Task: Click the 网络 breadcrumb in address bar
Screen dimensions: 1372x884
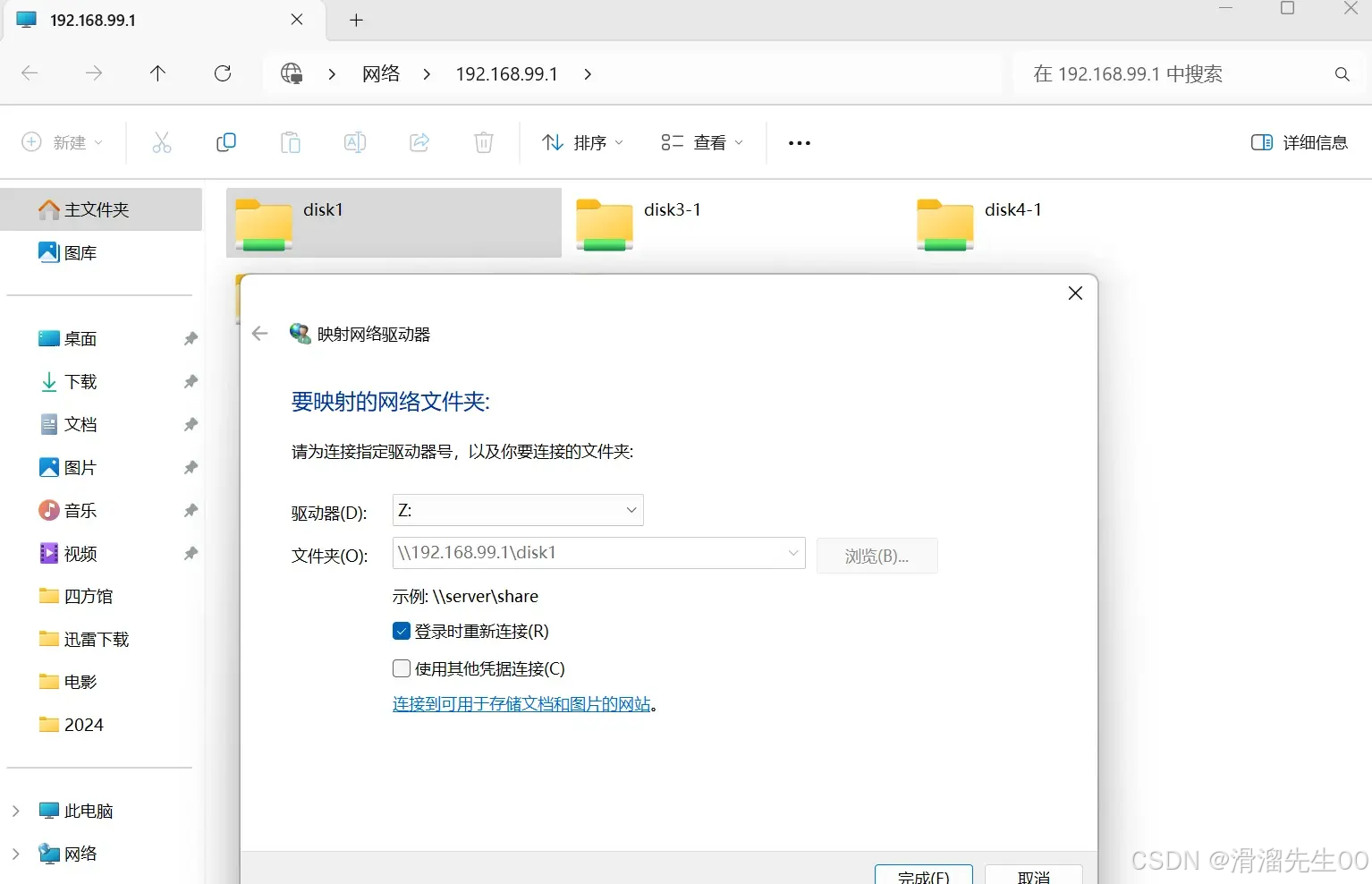Action: click(381, 74)
